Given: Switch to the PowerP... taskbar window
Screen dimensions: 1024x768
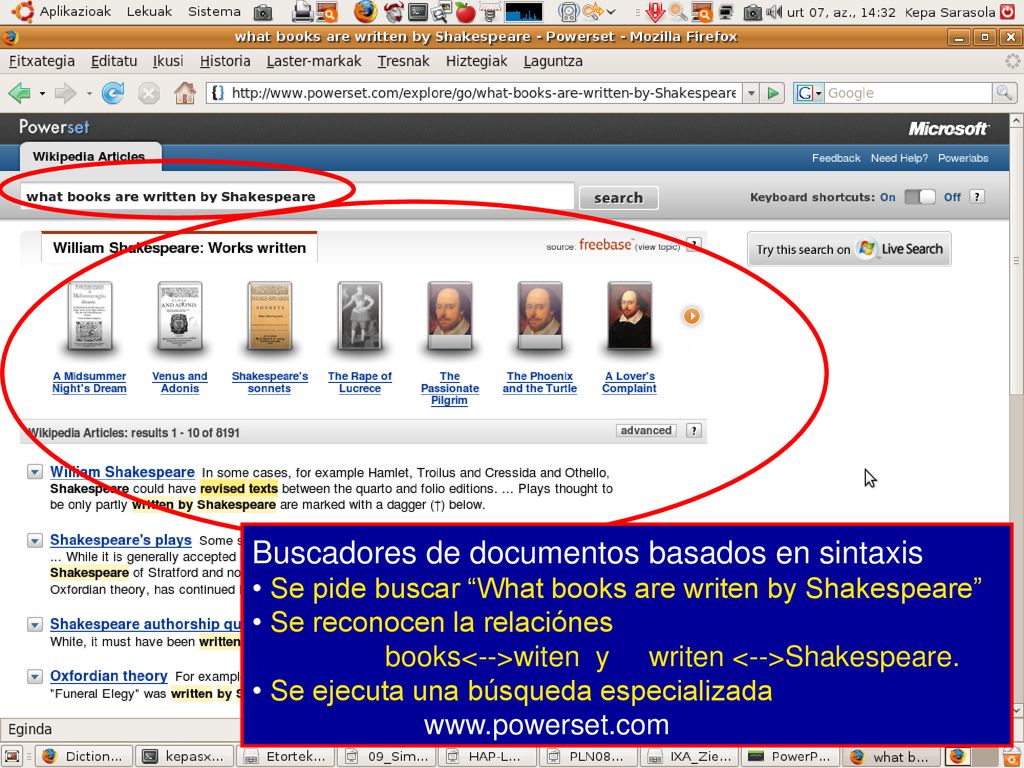Looking at the screenshot, I should pyautogui.click(x=792, y=756).
